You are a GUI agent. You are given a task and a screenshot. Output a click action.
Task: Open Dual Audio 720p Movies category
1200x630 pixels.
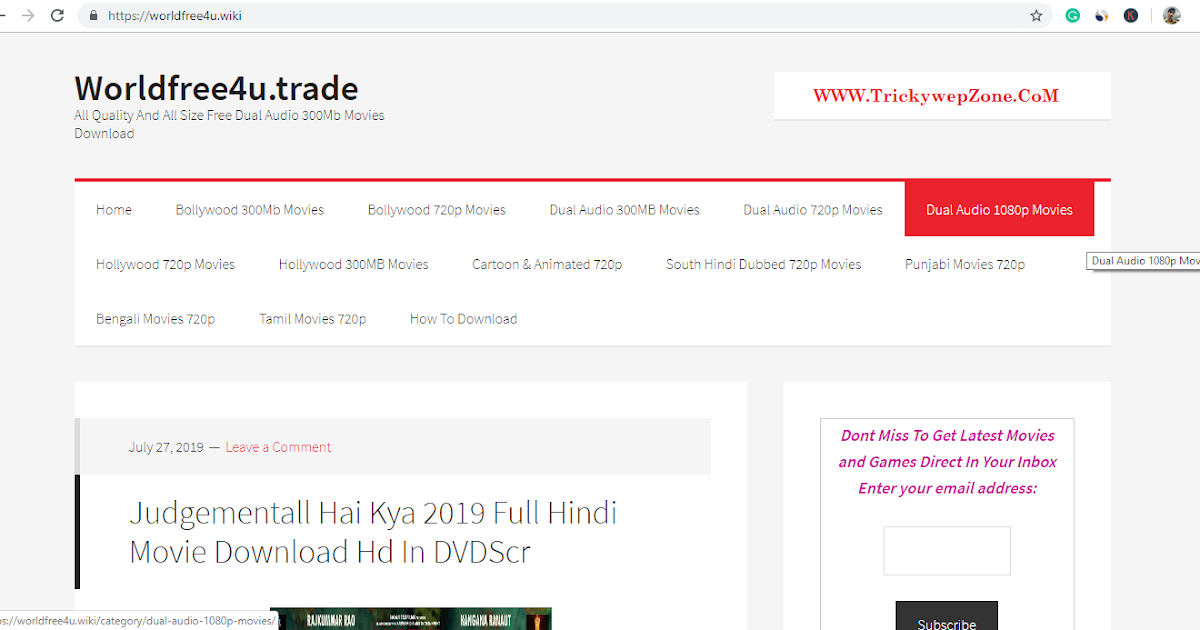(813, 210)
